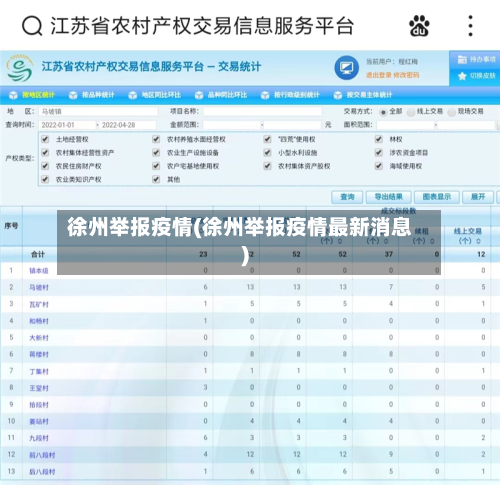Viewport: 500px width, 485px height.
Task: Click the 序号 column header
Action: (x=11, y=226)
